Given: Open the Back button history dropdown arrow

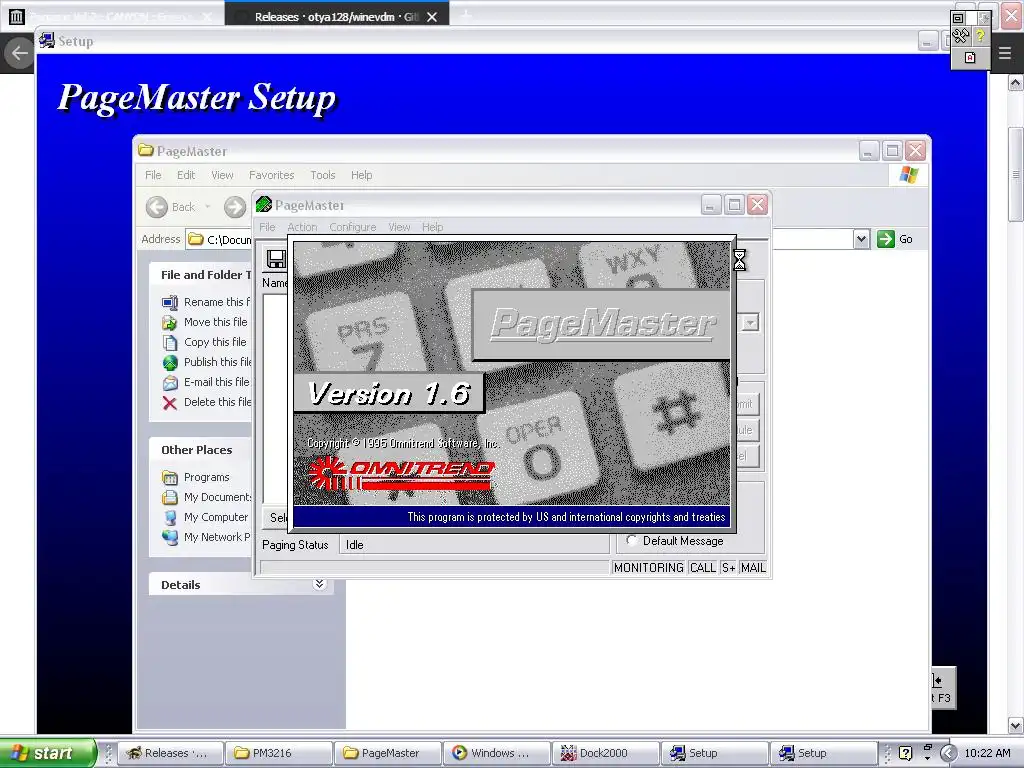Looking at the screenshot, I should 208,207.
